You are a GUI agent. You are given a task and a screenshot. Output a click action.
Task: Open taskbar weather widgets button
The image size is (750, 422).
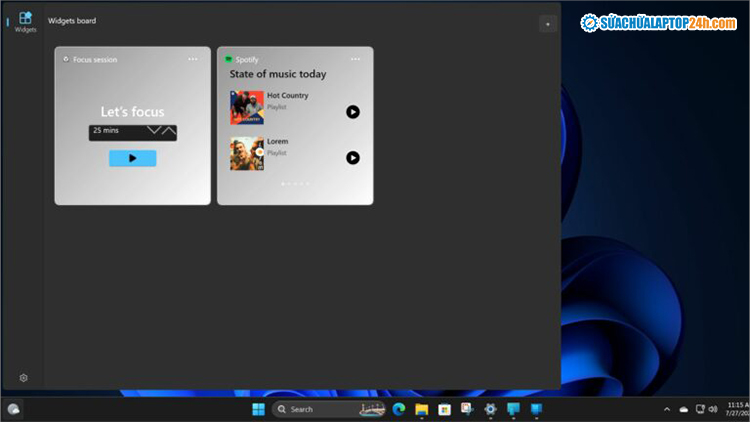[x=13, y=410]
